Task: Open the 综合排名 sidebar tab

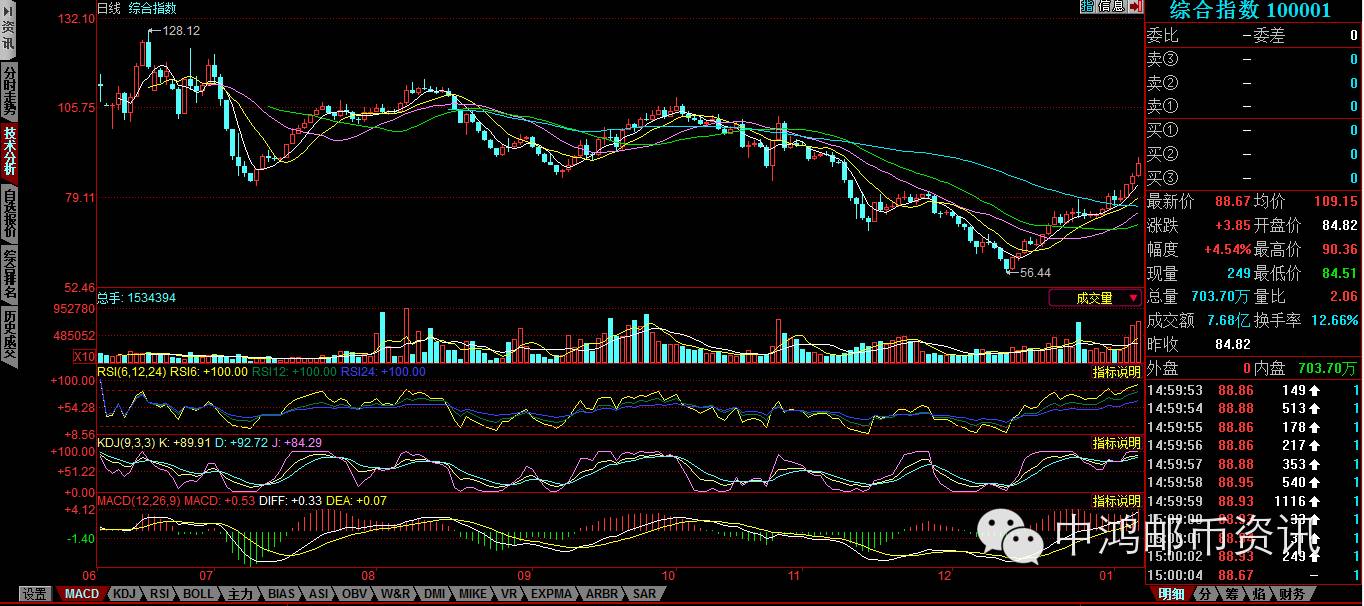Action: 9,273
